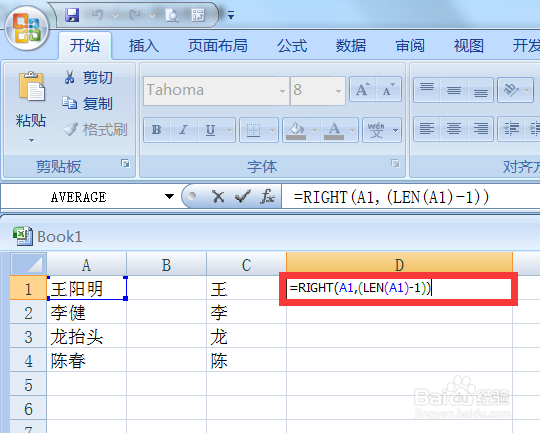Toggle Center text alignment

(x=454, y=129)
